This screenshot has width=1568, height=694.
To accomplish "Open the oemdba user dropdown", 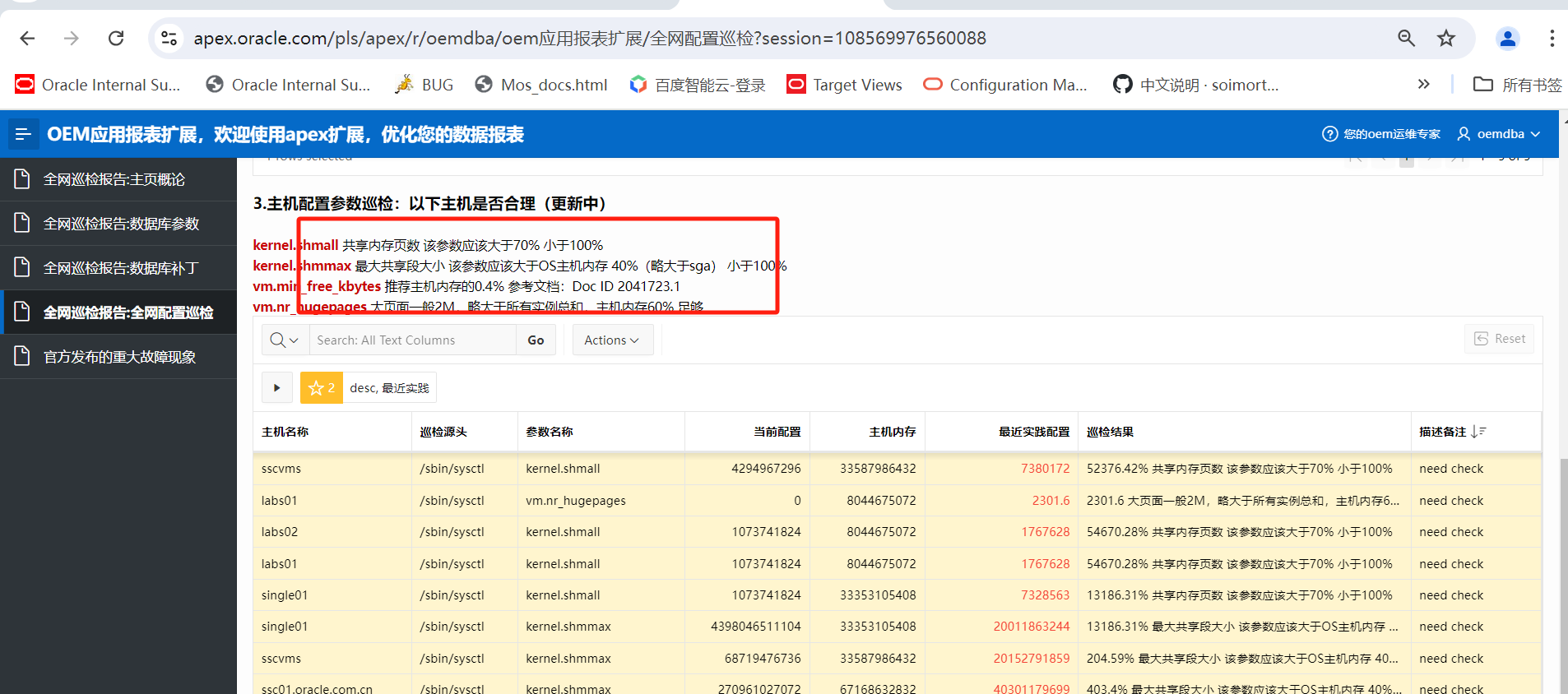I will tap(1499, 134).
